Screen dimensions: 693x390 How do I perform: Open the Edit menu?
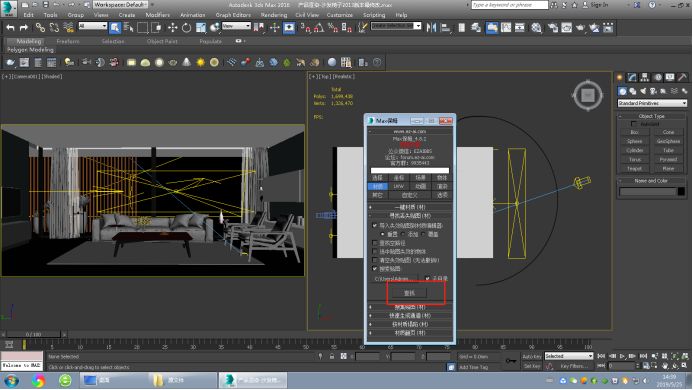(29, 15)
